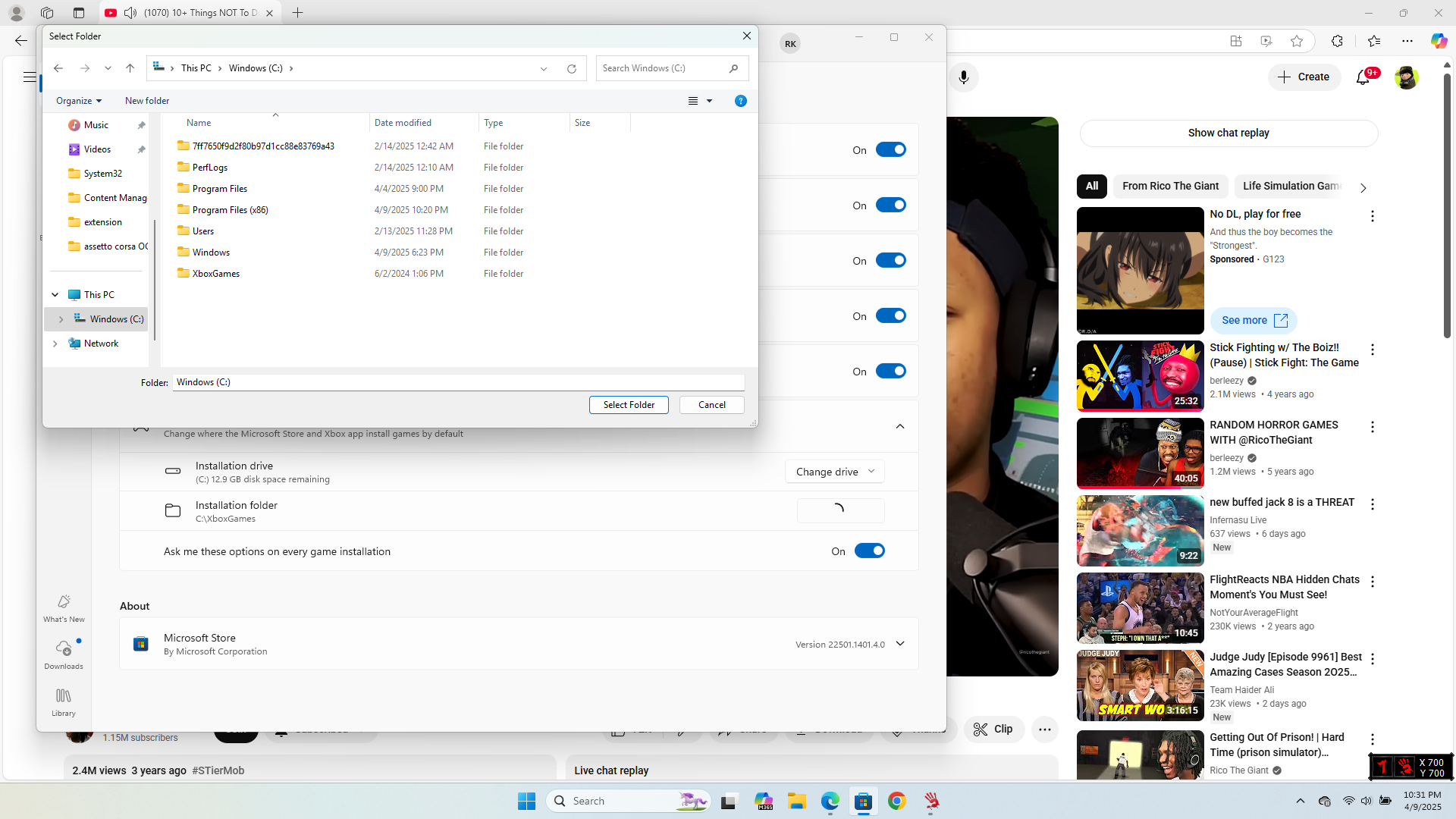
Task: Select Videos in navigation pane
Action: (97, 149)
